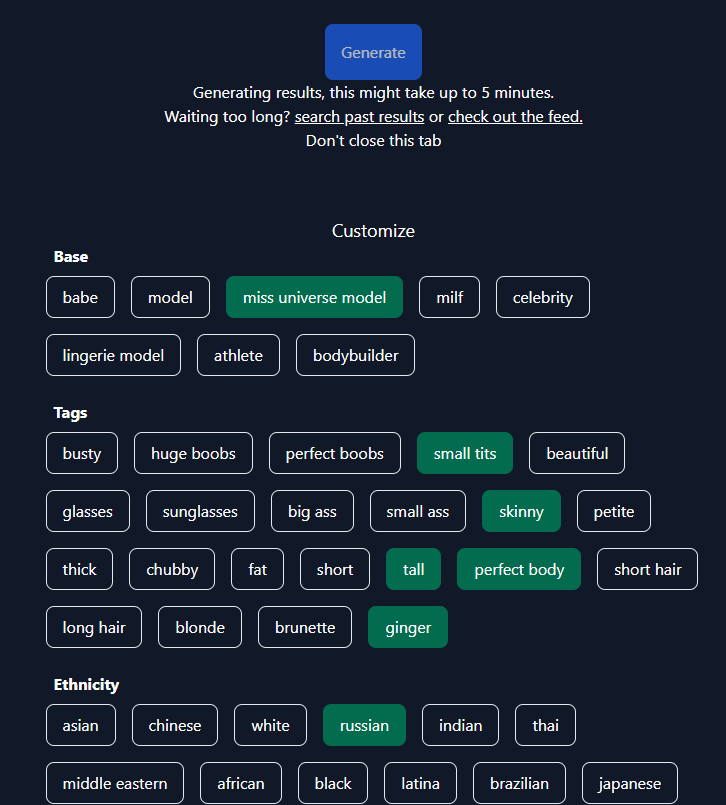
Task: Toggle the glasses tag on
Action: pos(88,511)
